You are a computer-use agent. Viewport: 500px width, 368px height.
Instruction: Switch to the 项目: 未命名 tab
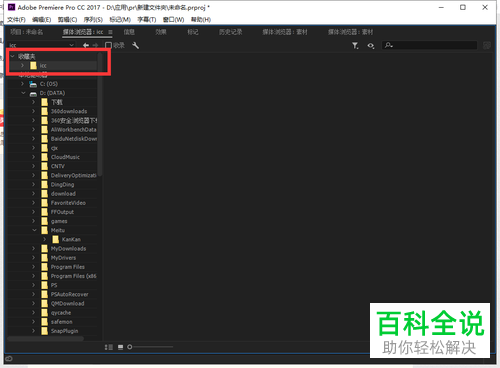(x=26, y=32)
